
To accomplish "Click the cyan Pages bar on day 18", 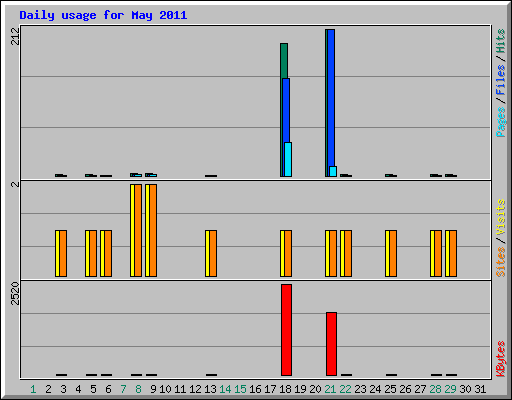I will [288, 159].
